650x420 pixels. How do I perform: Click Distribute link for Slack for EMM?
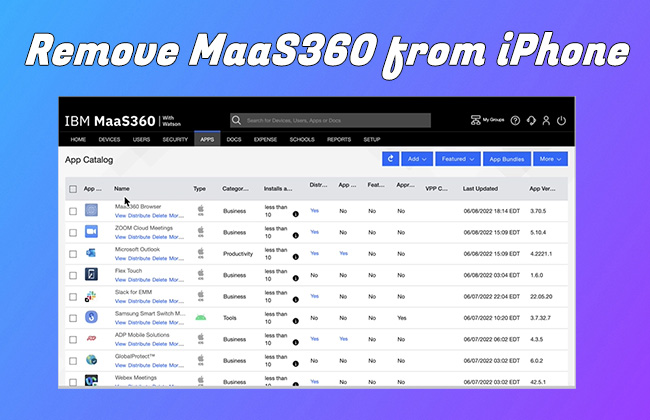pyautogui.click(x=139, y=301)
